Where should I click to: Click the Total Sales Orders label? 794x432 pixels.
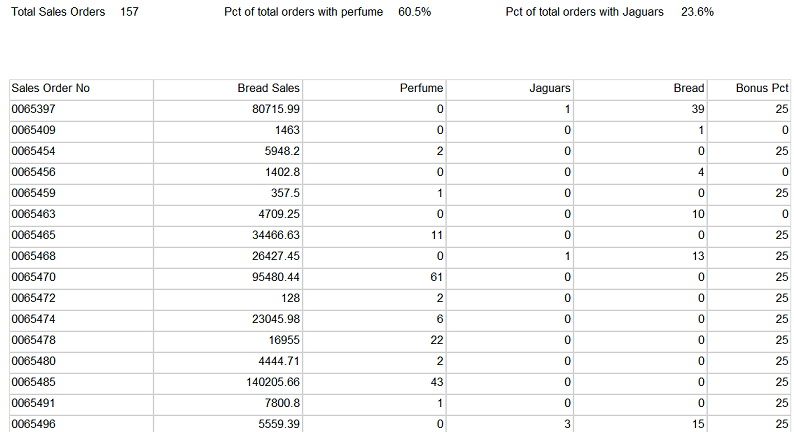coord(59,12)
